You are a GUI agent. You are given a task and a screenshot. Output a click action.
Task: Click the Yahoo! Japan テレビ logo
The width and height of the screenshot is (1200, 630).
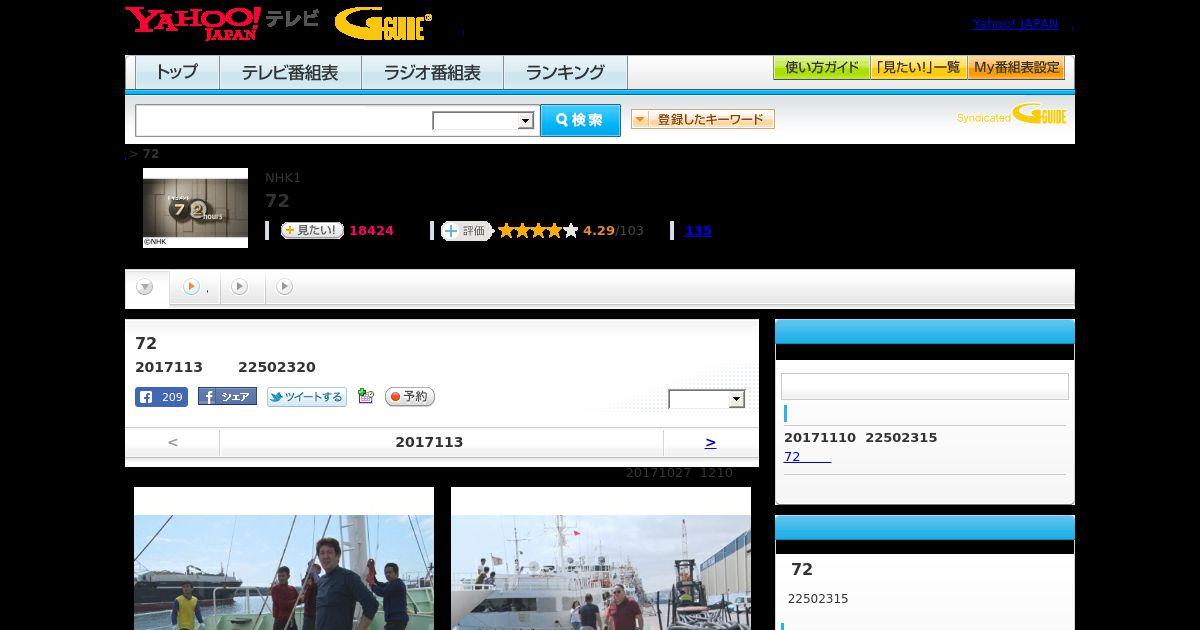coord(222,22)
